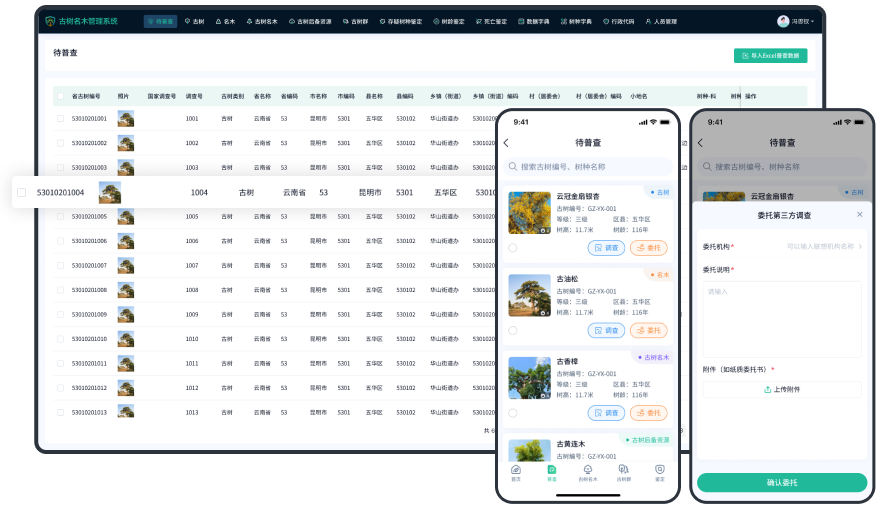
Task: Close the 委托第三方调查 dialog with the X
Action: pyautogui.click(x=859, y=215)
